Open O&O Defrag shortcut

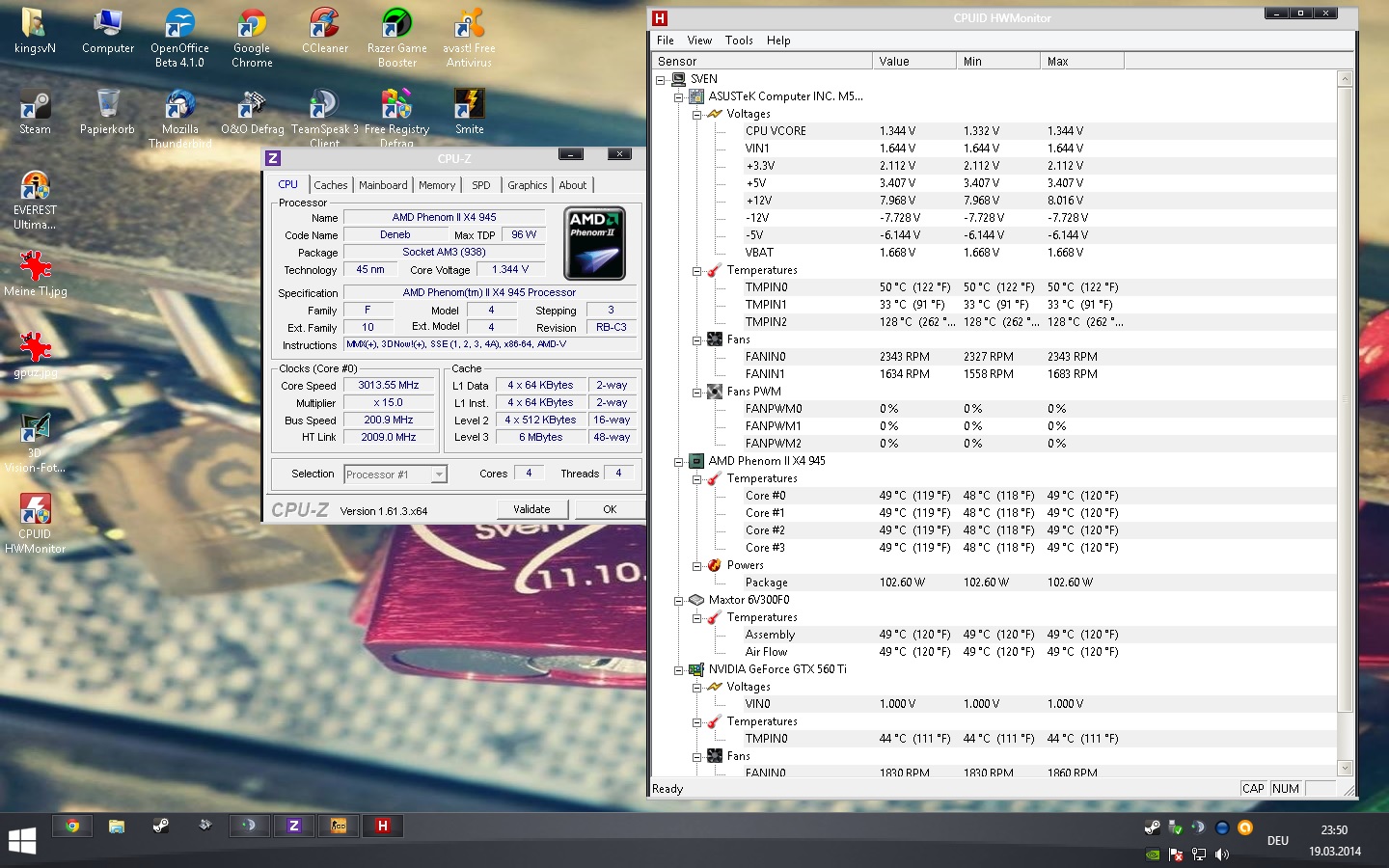[x=252, y=112]
